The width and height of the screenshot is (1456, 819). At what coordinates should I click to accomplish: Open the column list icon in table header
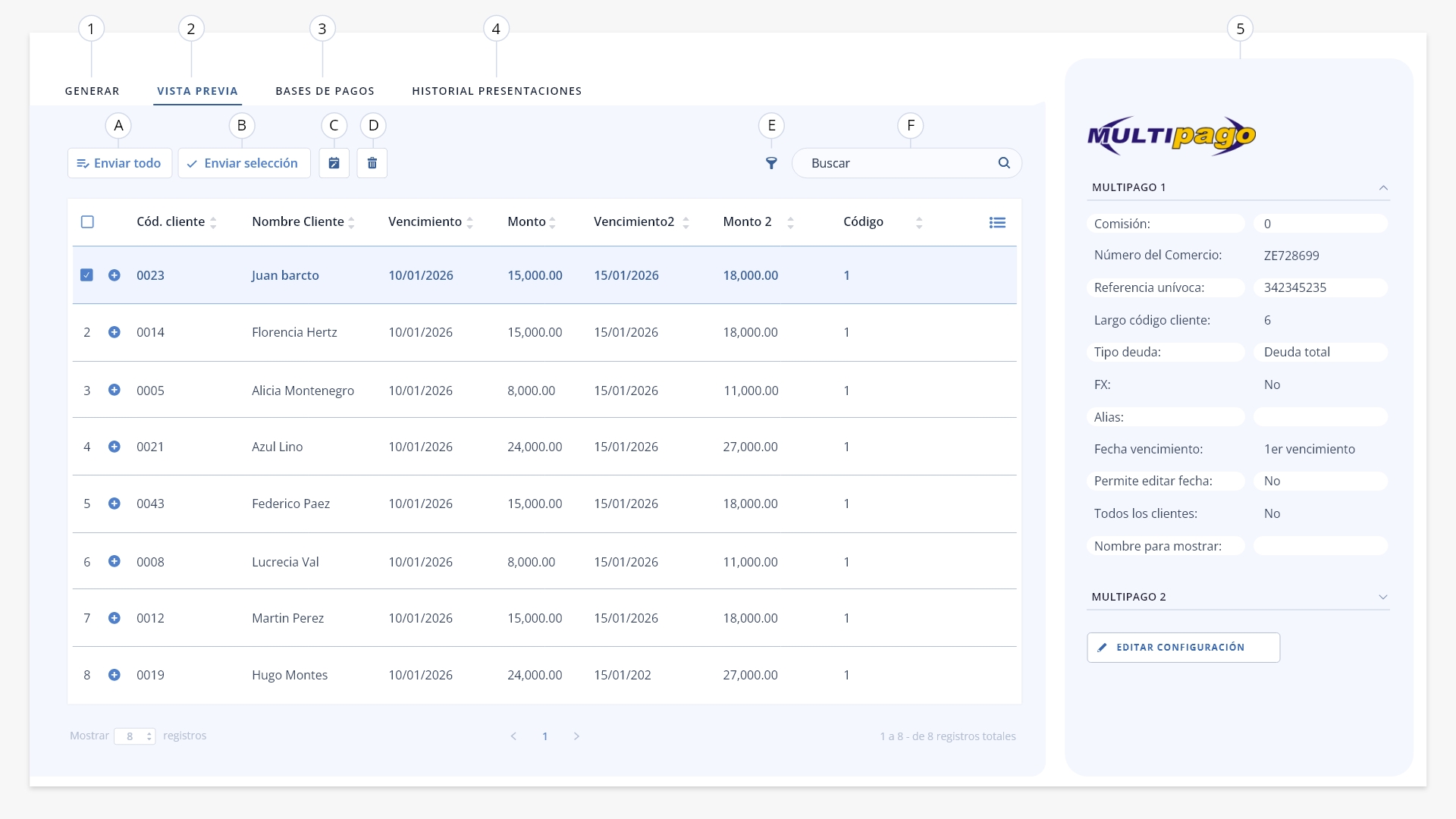997,222
